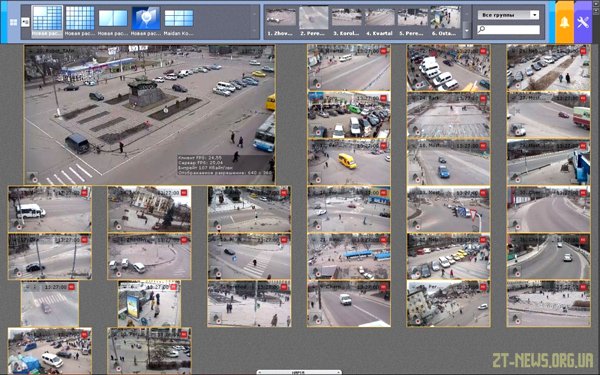Toggle the archive mode icon on large camera view

click(x=33, y=178)
